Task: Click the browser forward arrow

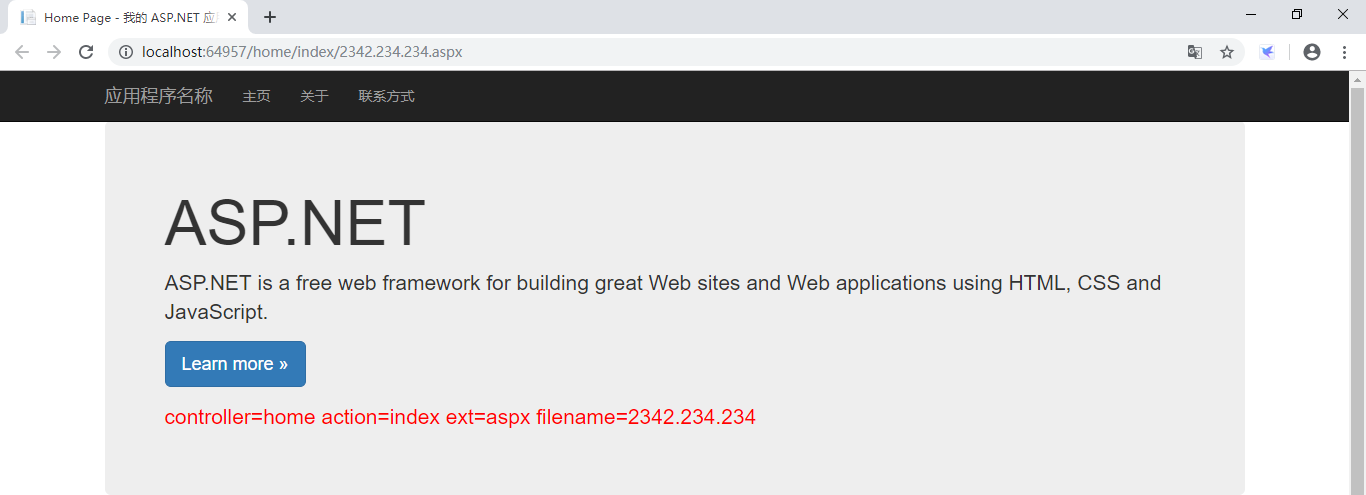Action: [x=54, y=52]
